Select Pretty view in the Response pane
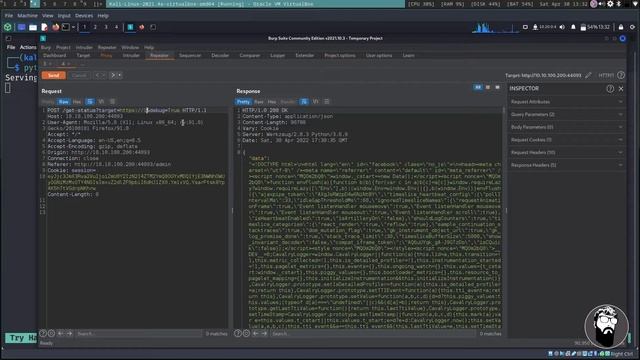The image size is (640, 360). (243, 102)
